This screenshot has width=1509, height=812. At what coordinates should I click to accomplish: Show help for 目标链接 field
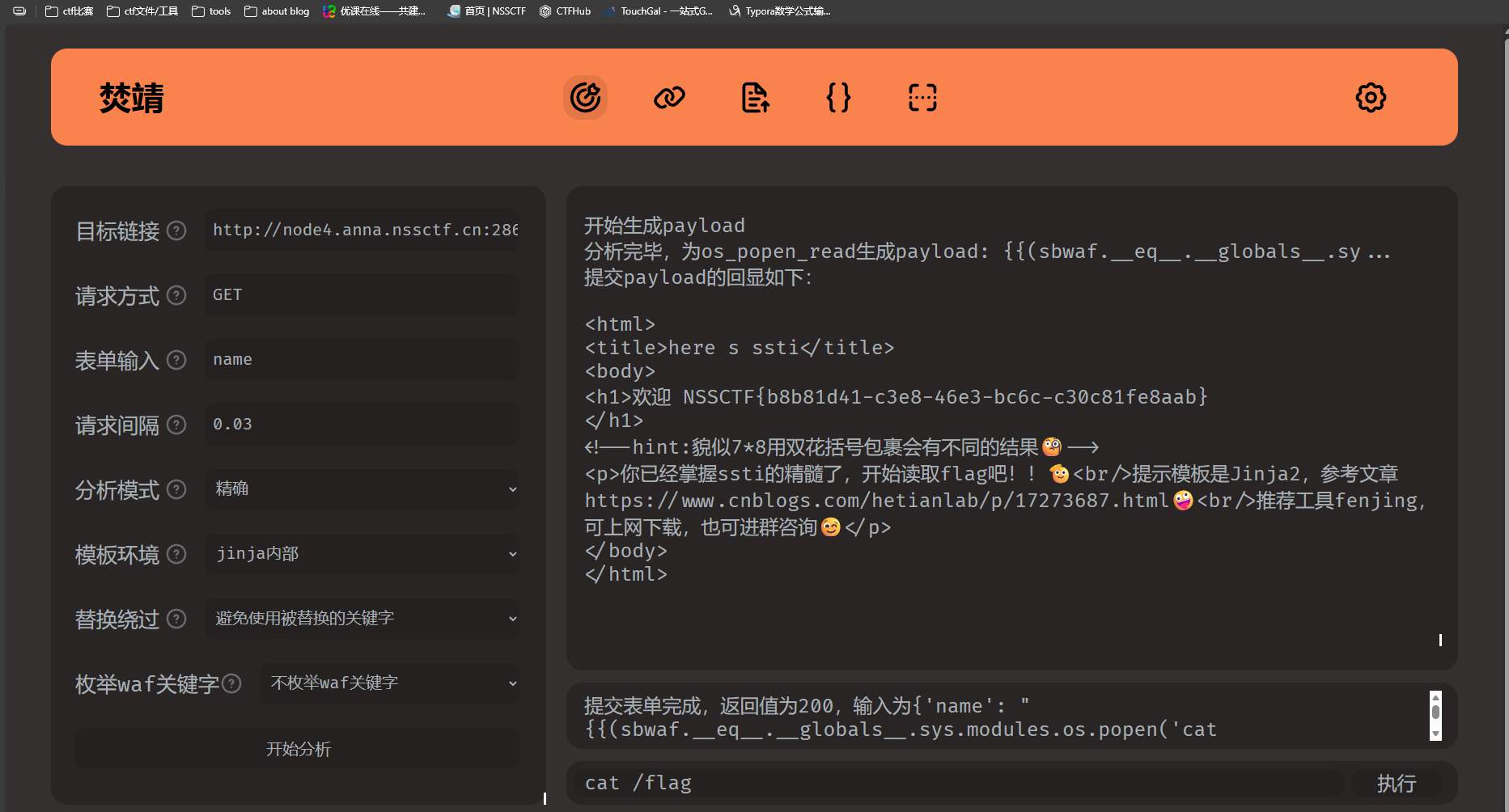tap(176, 230)
